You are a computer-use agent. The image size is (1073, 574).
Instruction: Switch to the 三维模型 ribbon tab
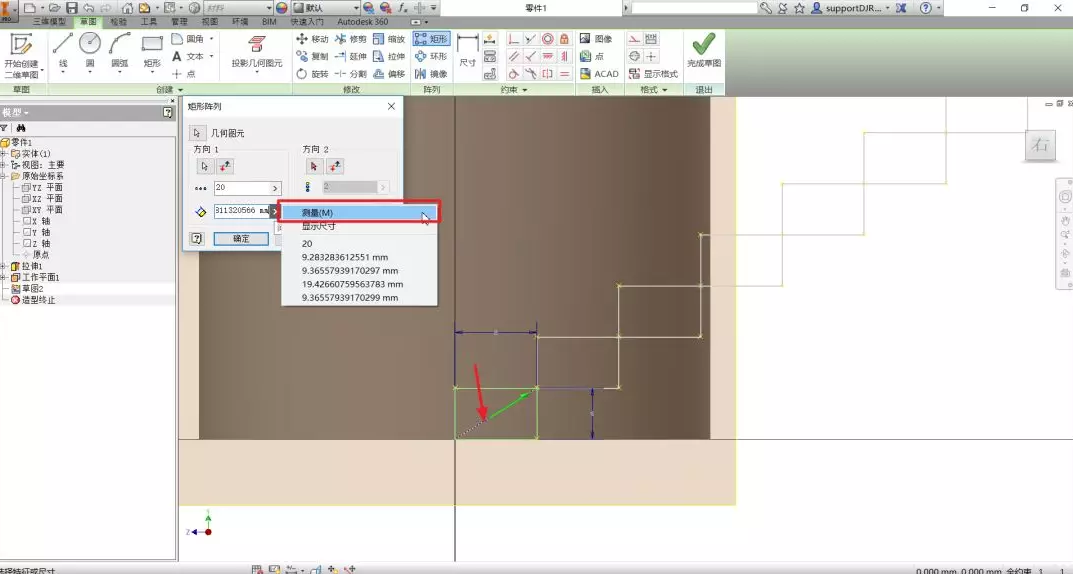pyautogui.click(x=49, y=22)
